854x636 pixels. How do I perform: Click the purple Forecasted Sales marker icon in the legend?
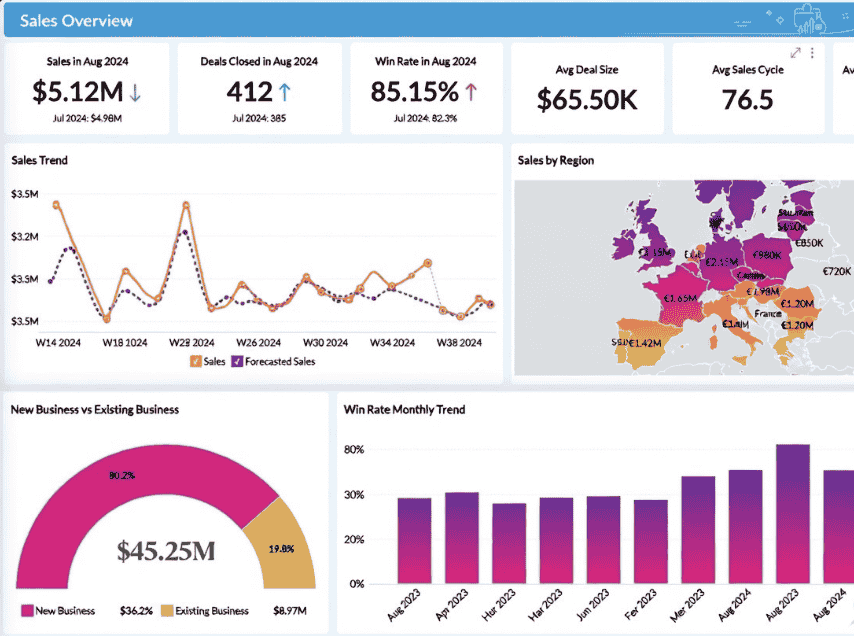click(236, 362)
